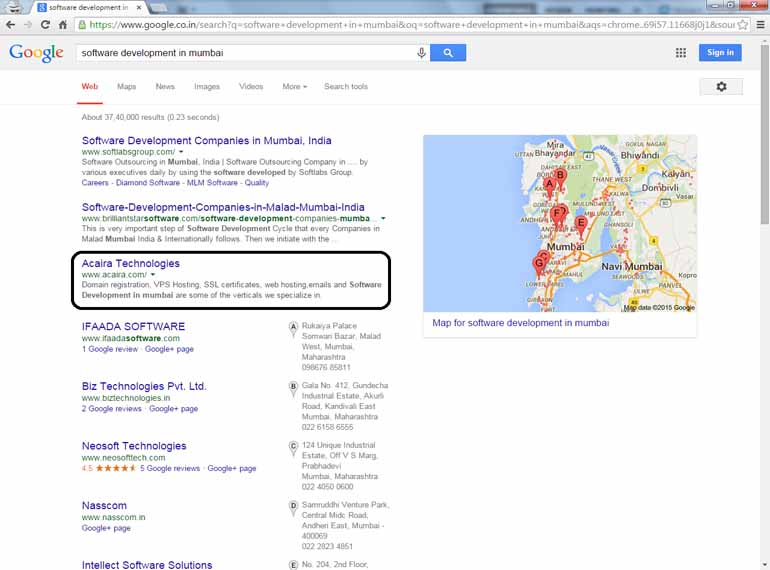Click map marker C pin beside Neosoft address
This screenshot has width=770, height=570.
tap(293, 448)
